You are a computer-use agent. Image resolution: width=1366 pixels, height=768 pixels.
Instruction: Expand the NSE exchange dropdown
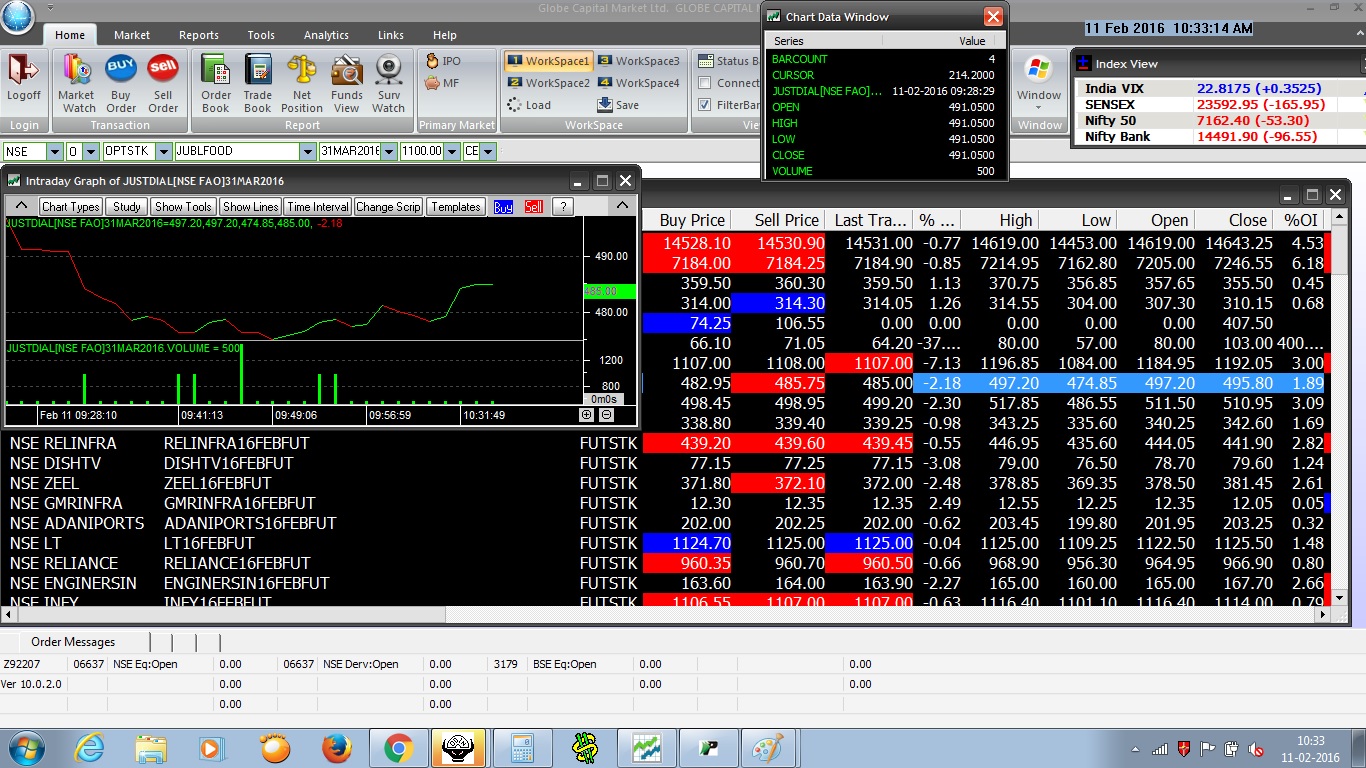click(x=54, y=152)
